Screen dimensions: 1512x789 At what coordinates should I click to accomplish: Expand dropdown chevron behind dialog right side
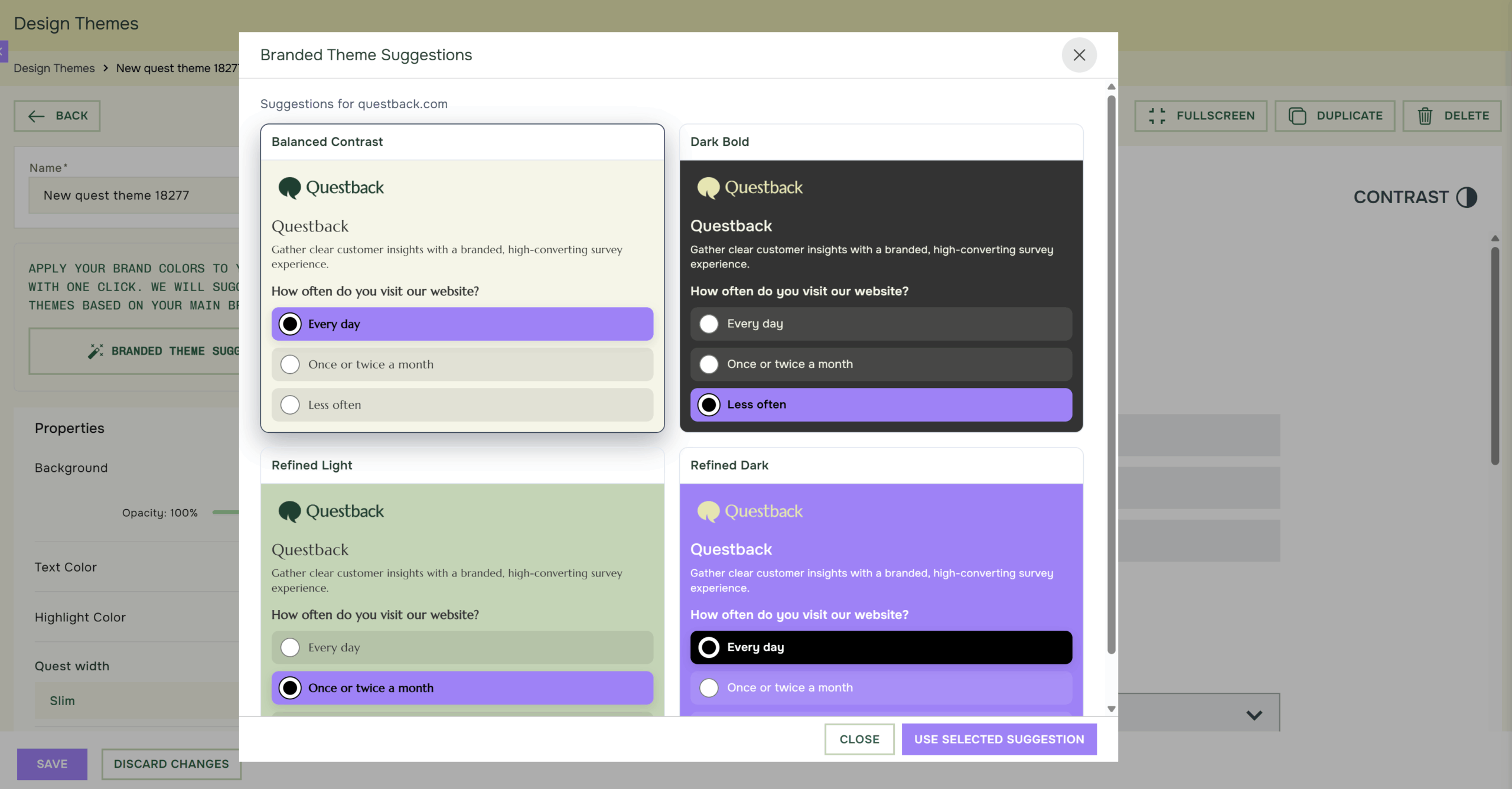(x=1254, y=715)
